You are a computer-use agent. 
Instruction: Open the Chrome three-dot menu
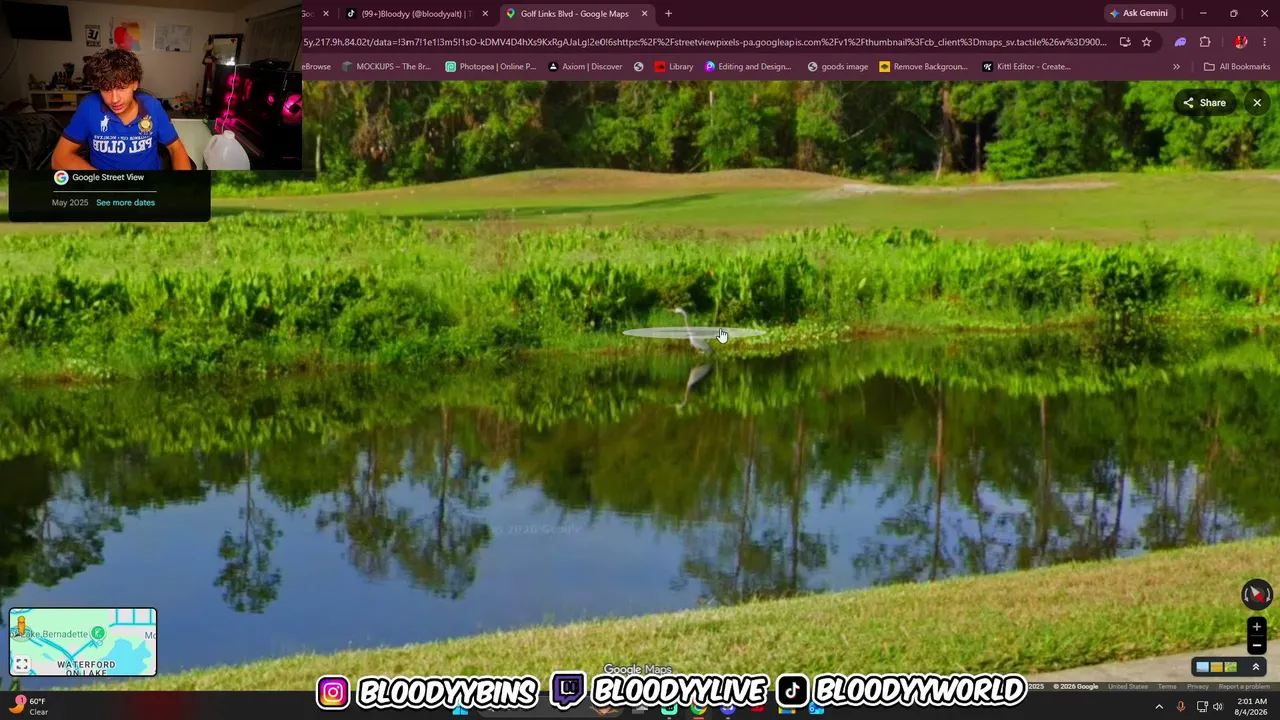[1265, 42]
